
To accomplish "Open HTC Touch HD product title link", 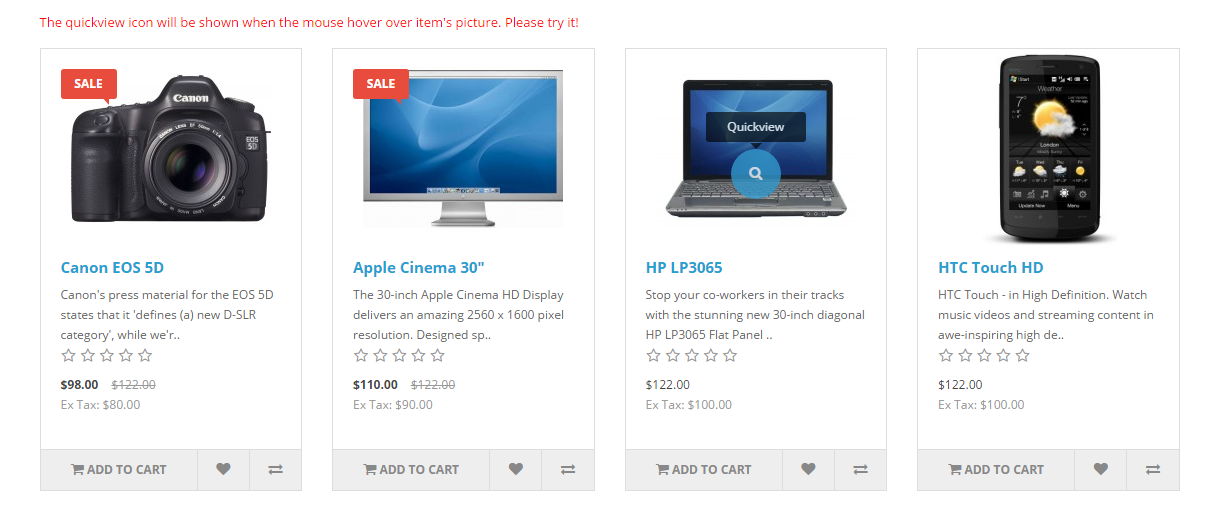I will tap(991, 267).
